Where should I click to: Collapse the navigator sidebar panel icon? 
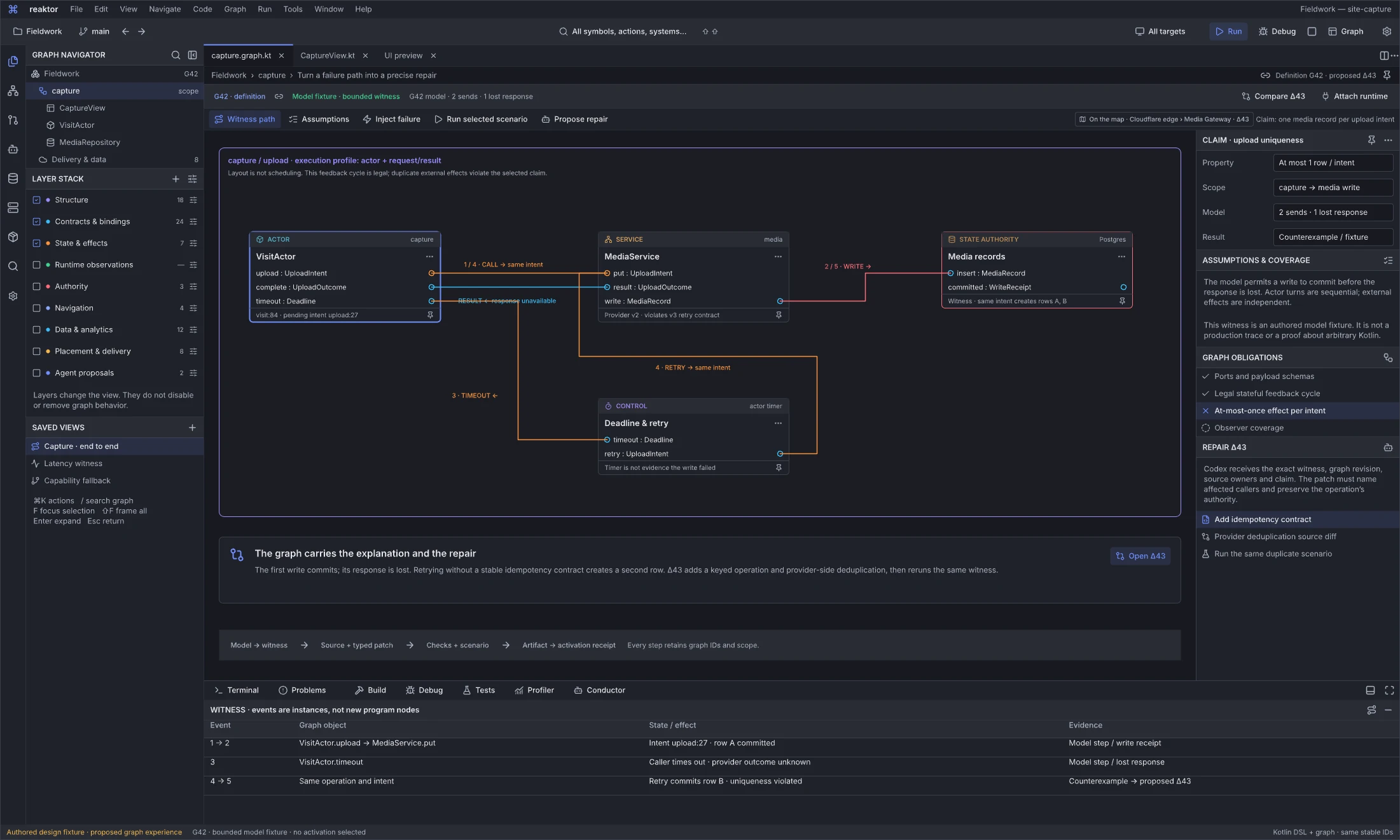click(192, 55)
